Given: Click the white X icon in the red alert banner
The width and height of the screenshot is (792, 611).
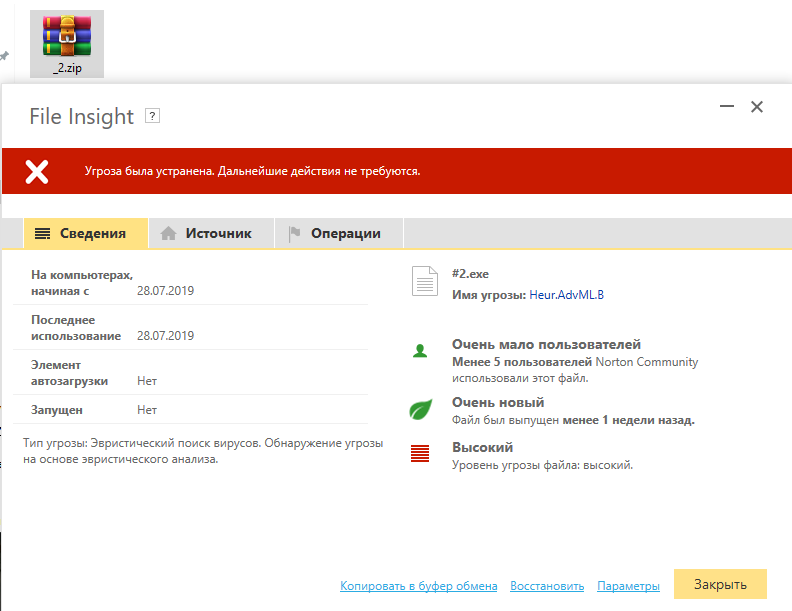Looking at the screenshot, I should tap(37, 172).
